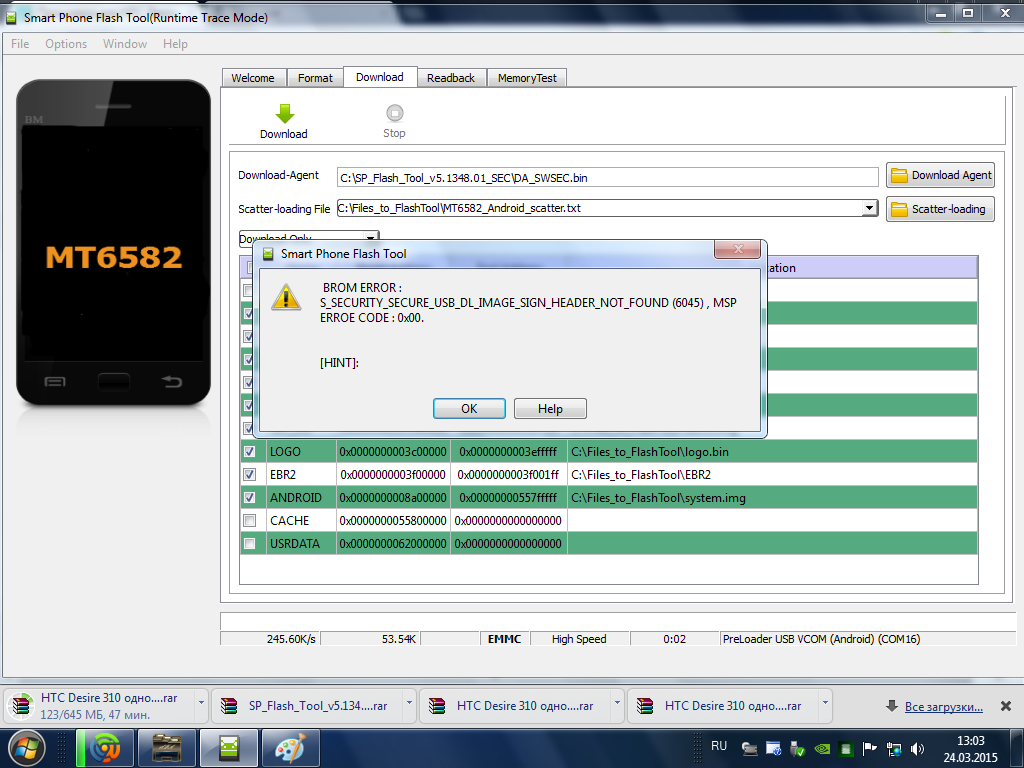Switch to the Readback tab
The width and height of the screenshot is (1024, 768).
[450, 78]
